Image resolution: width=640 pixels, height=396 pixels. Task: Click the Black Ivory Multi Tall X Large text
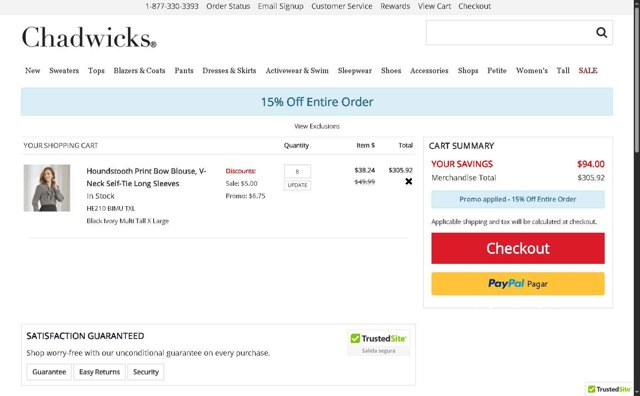(127, 221)
